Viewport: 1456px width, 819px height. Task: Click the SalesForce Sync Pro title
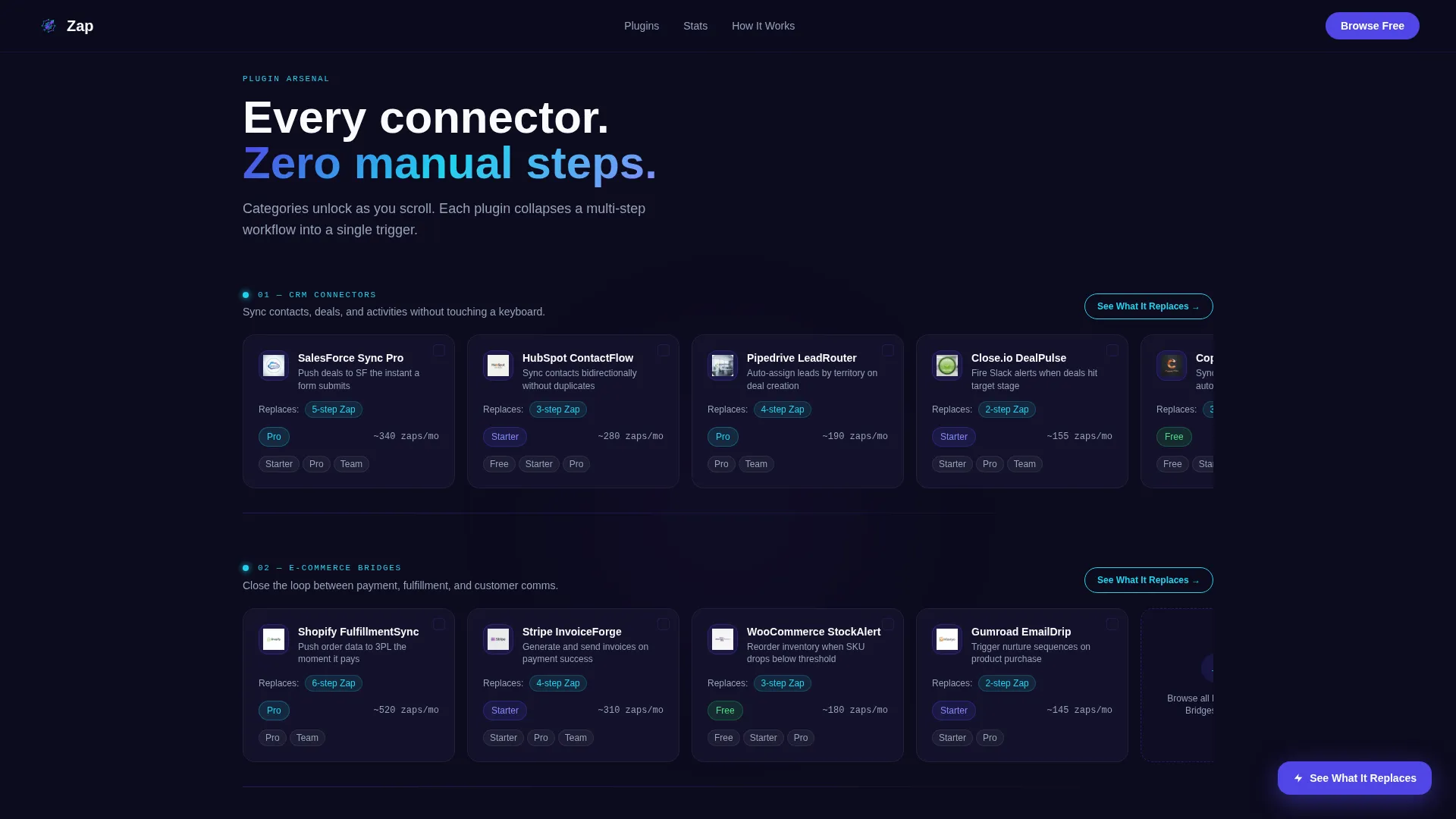[x=350, y=358]
